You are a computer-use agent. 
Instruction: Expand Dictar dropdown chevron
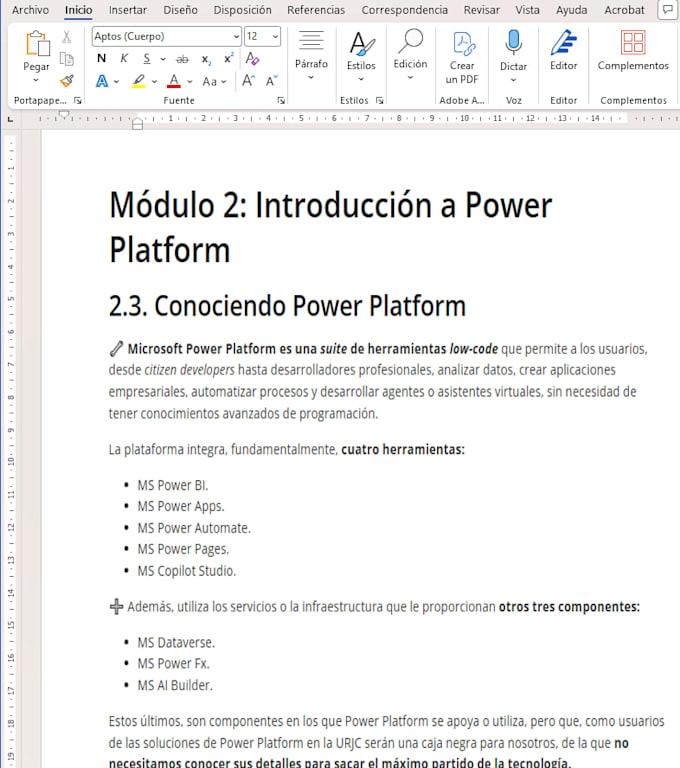(x=513, y=80)
